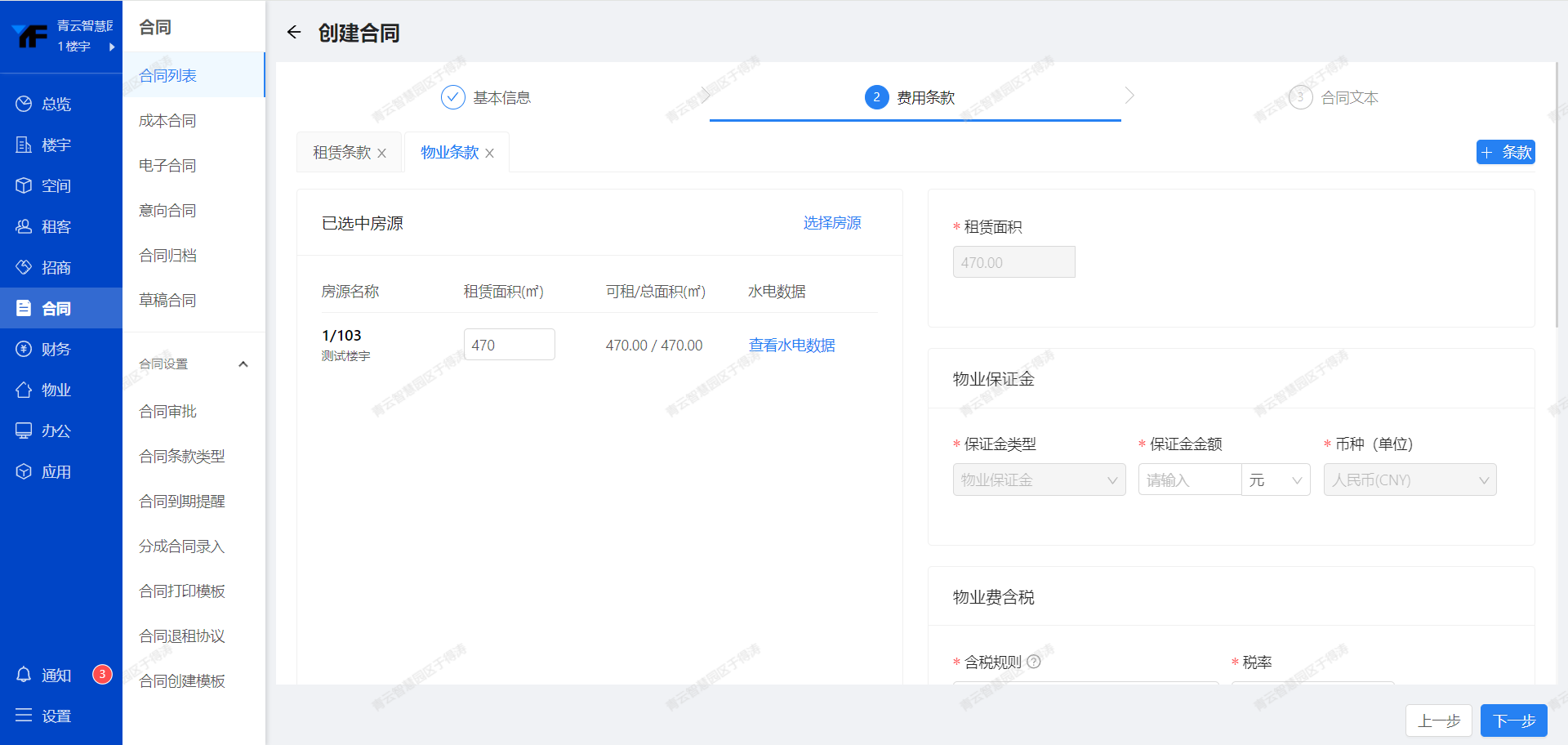This screenshot has width=1568, height=745.
Task: Close the 租赁条款 tab
Action: tap(381, 154)
